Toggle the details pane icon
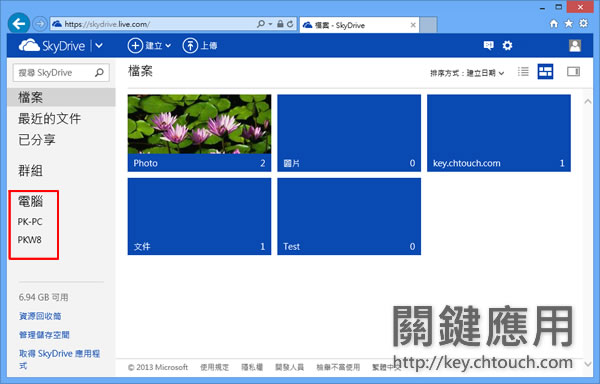This screenshot has height=384, width=600. tap(573, 72)
